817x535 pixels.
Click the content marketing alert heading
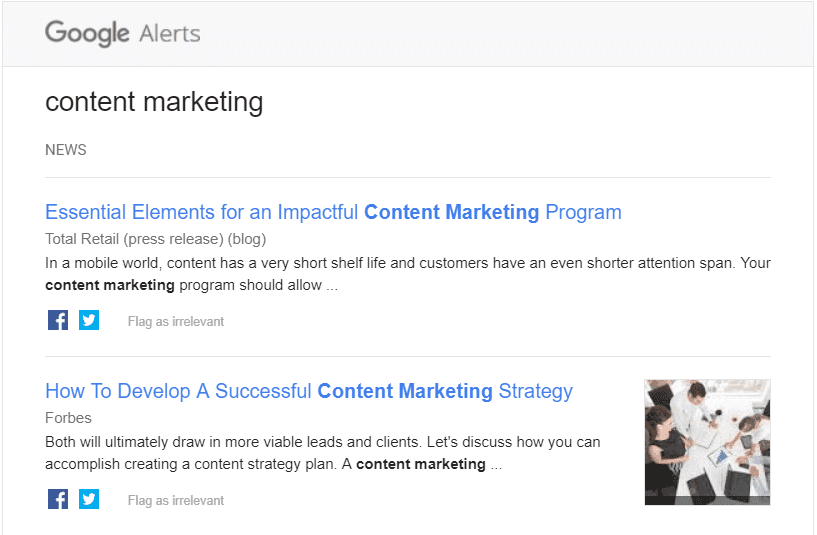pyautogui.click(x=154, y=102)
